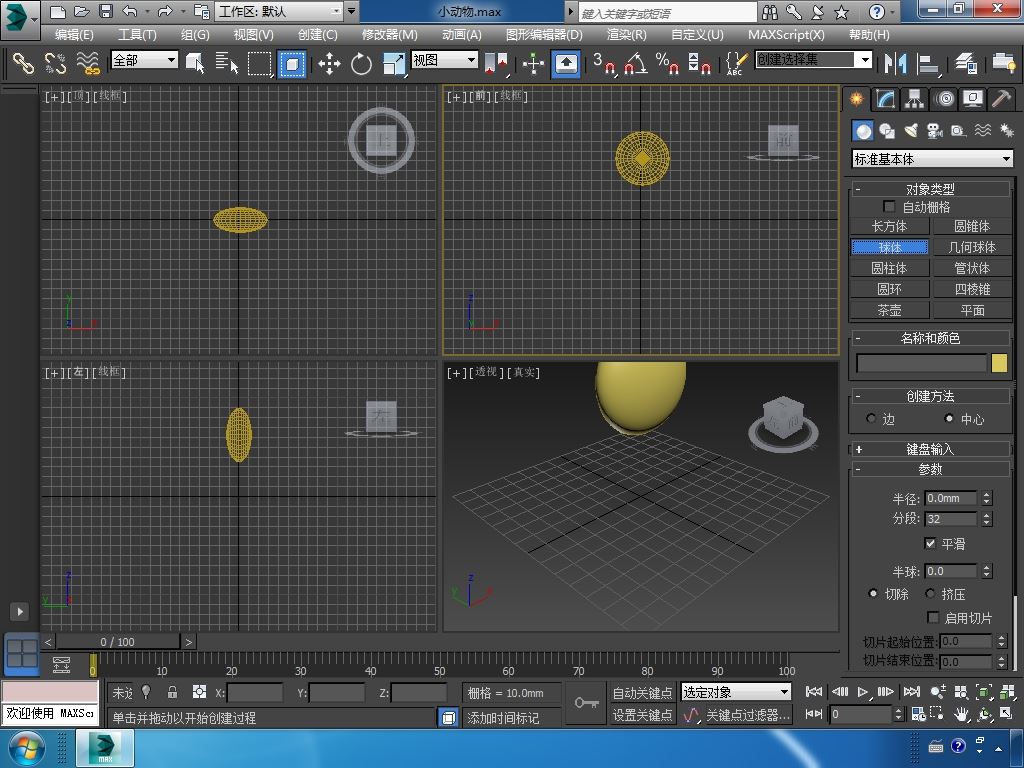The image size is (1024, 768).
Task: Click the Mirror tool icon
Action: point(895,63)
